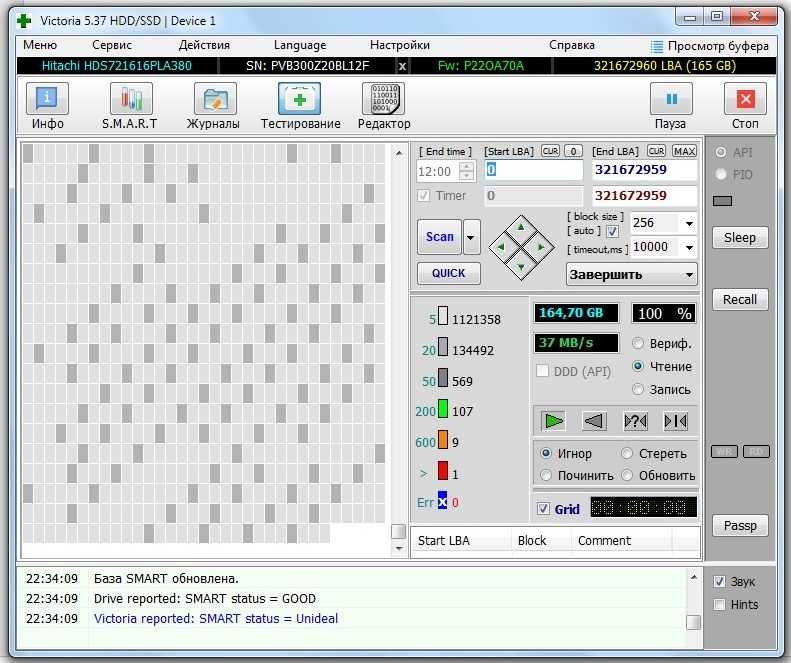Screen dimensions: 791x663
Task: Toggle the Timer checkbox
Action: pyautogui.click(x=424, y=195)
